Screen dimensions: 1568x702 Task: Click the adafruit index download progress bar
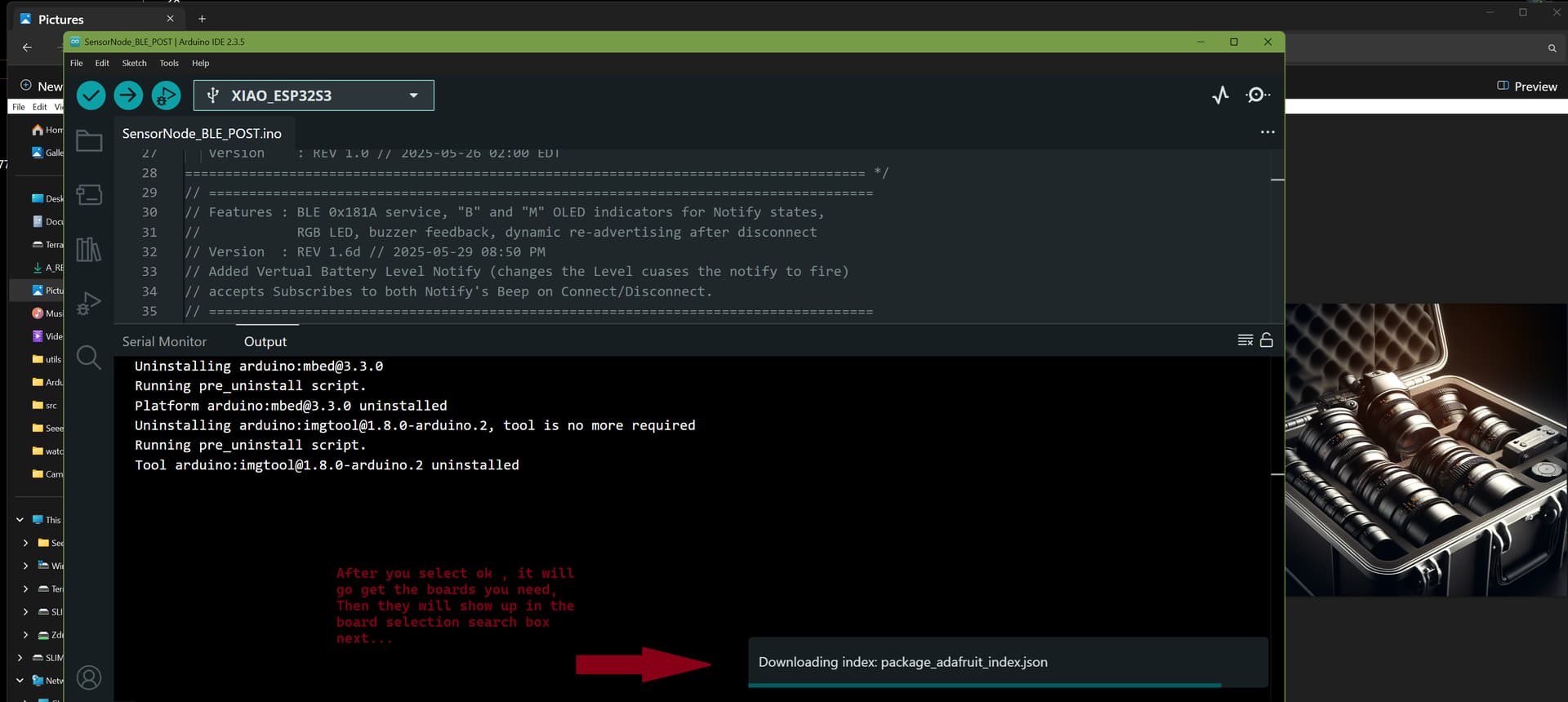click(984, 685)
